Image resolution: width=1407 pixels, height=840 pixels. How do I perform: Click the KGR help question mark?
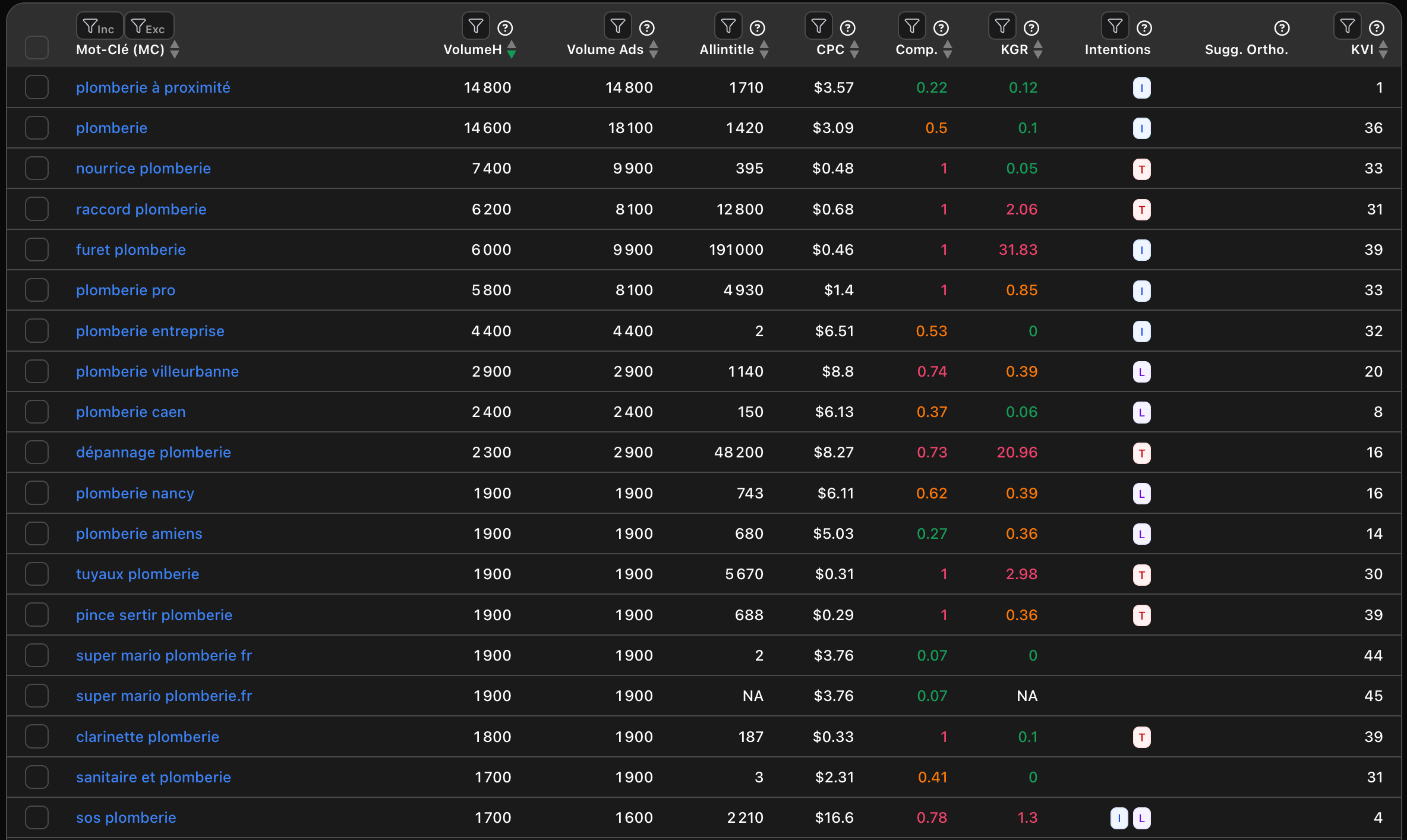coord(1031,28)
